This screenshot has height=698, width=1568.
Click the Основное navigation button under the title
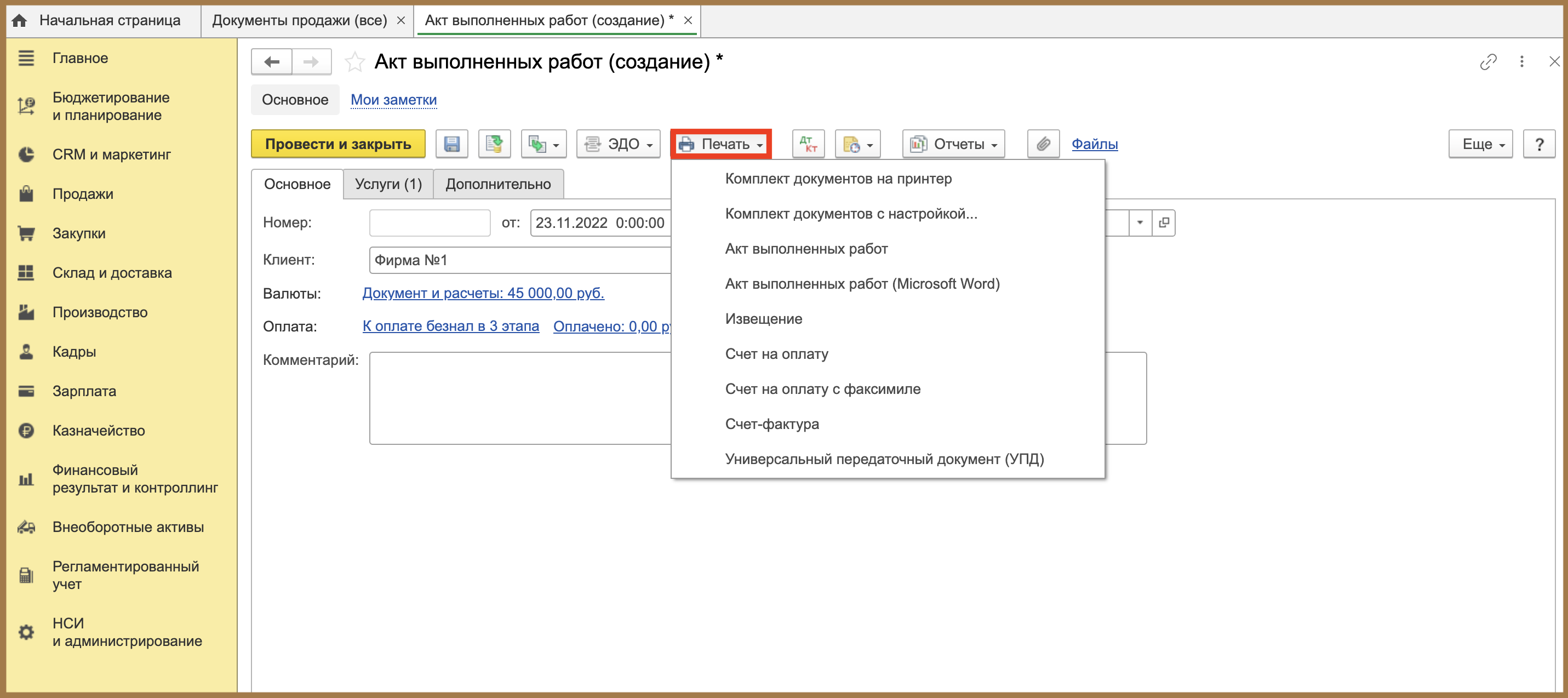coord(295,100)
